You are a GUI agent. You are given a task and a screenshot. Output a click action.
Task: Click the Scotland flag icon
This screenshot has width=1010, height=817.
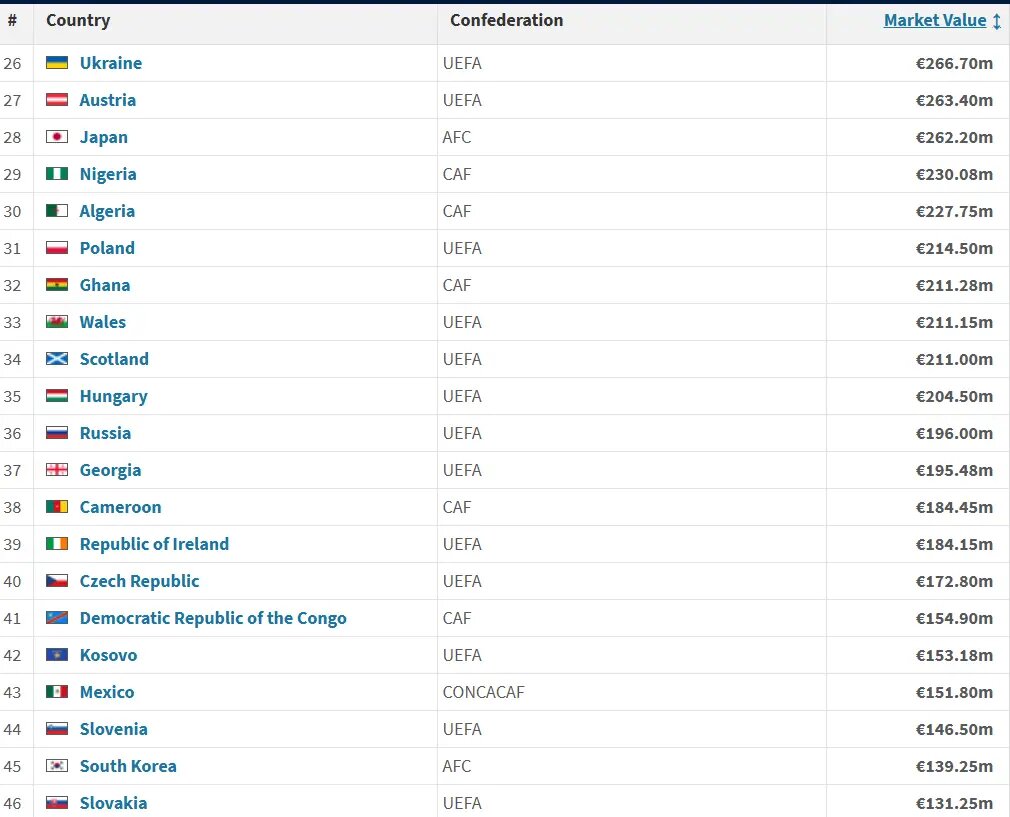coord(57,359)
